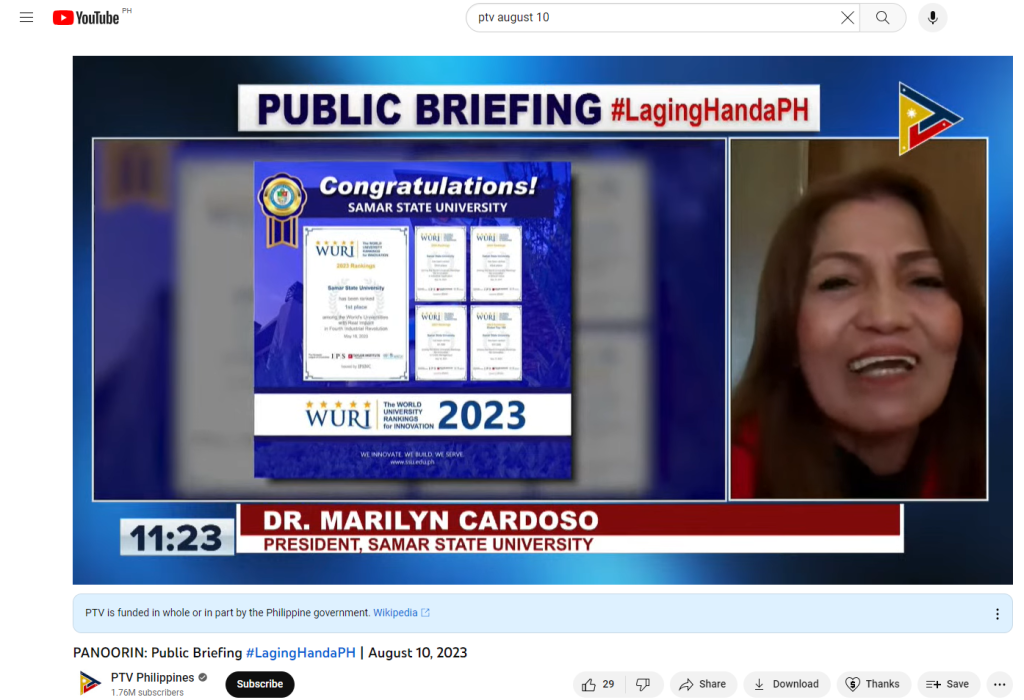Start voice search with microphone
1024x700 pixels.
click(x=932, y=18)
